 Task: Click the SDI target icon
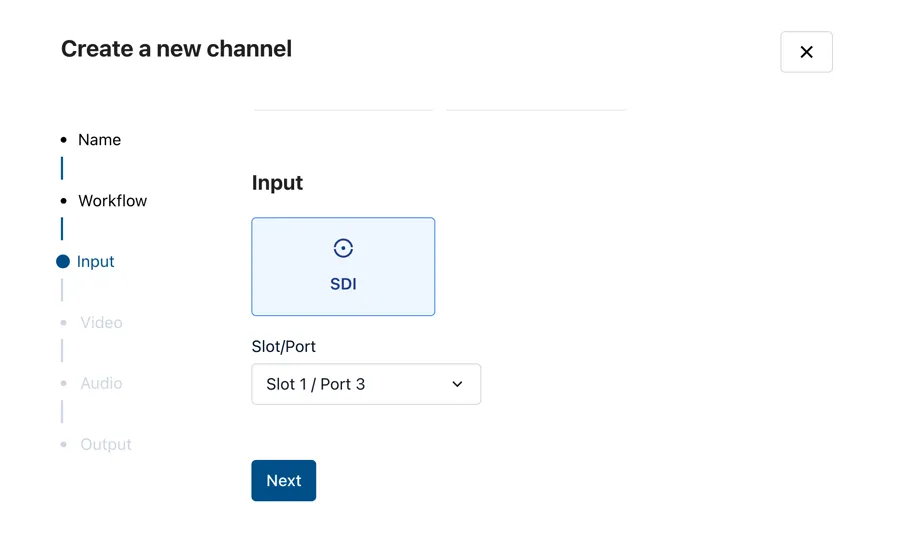pyautogui.click(x=343, y=248)
